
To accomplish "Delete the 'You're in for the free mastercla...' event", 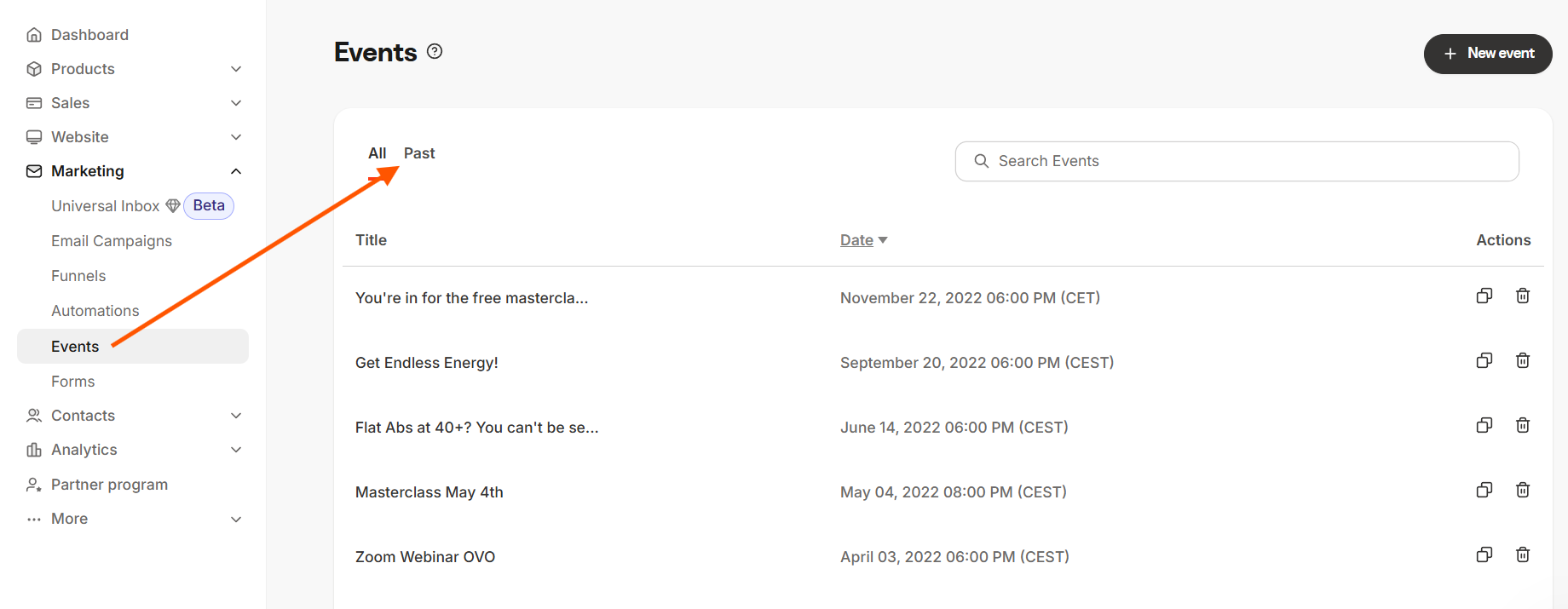I will coord(1522,296).
